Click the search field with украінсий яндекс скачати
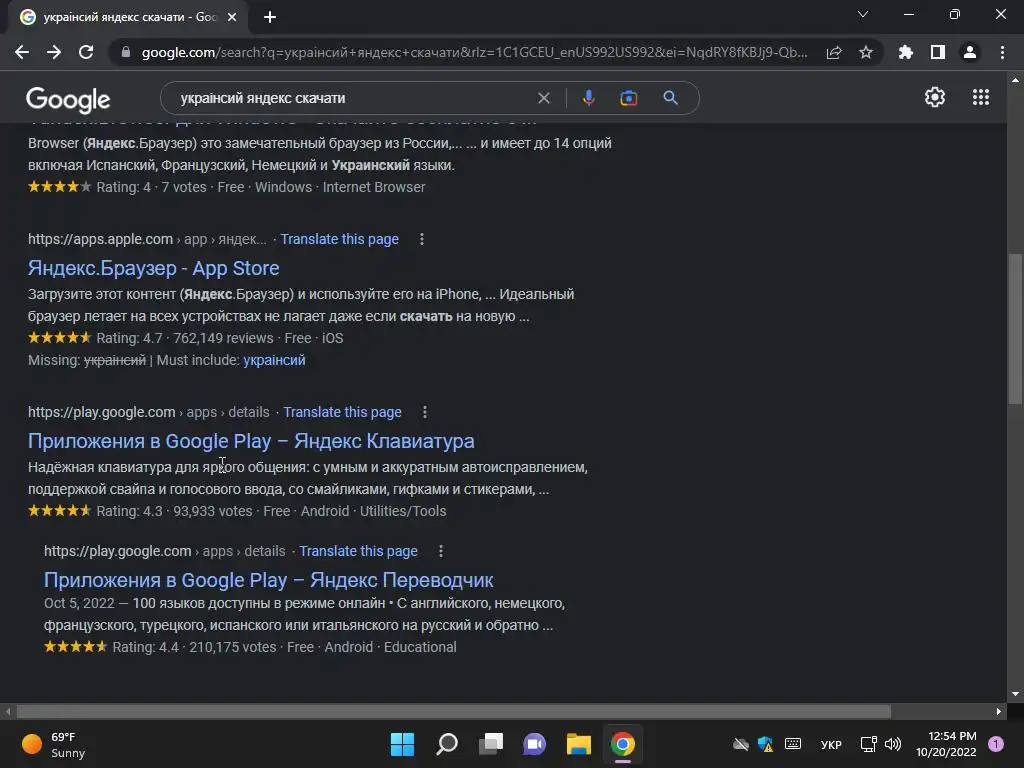 (x=353, y=98)
